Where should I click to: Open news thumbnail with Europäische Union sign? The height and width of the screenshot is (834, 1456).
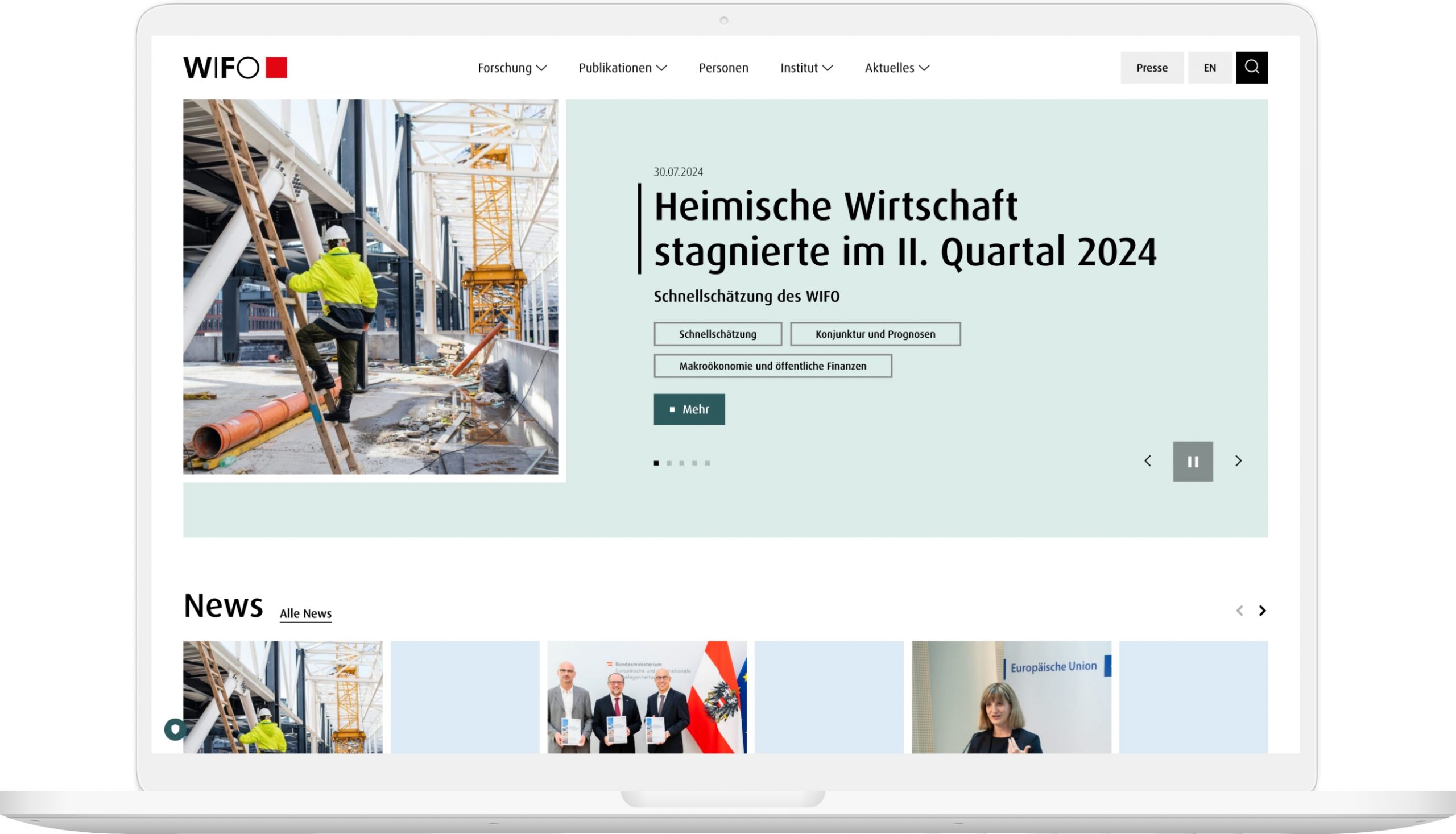pos(1011,697)
